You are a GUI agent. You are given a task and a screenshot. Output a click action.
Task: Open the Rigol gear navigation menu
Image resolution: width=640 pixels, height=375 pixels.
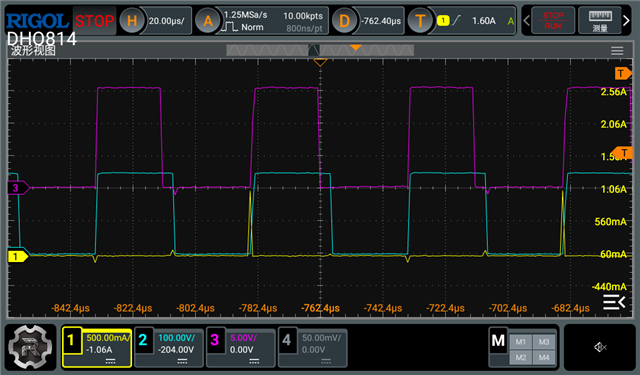click(x=31, y=347)
